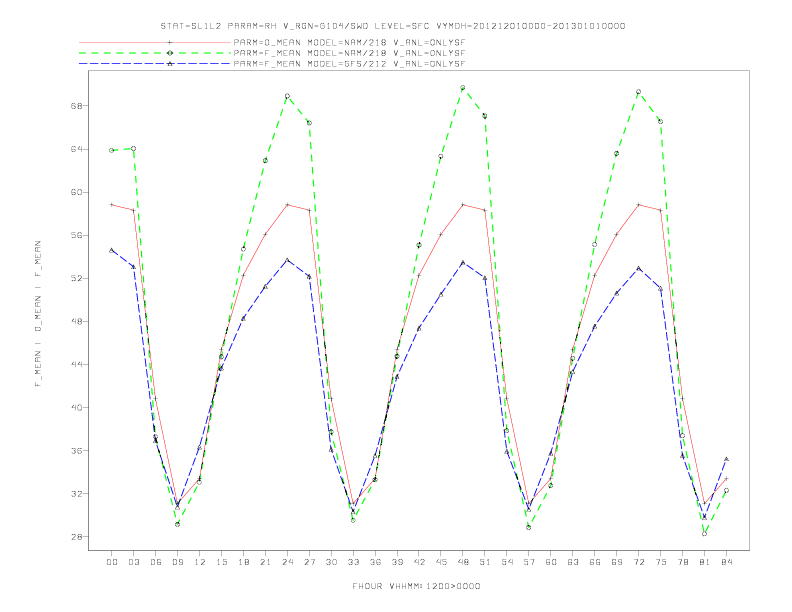Select legend entry PARM=O_MEAN MODEL=NAM/218
The height and width of the screenshot is (612, 792).
point(349,43)
